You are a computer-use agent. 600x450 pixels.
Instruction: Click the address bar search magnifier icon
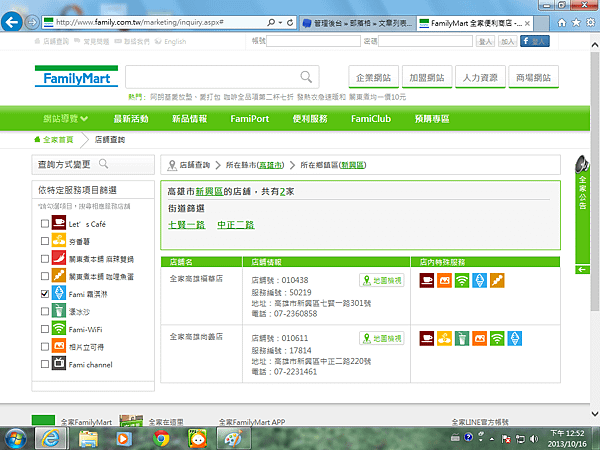(271, 23)
